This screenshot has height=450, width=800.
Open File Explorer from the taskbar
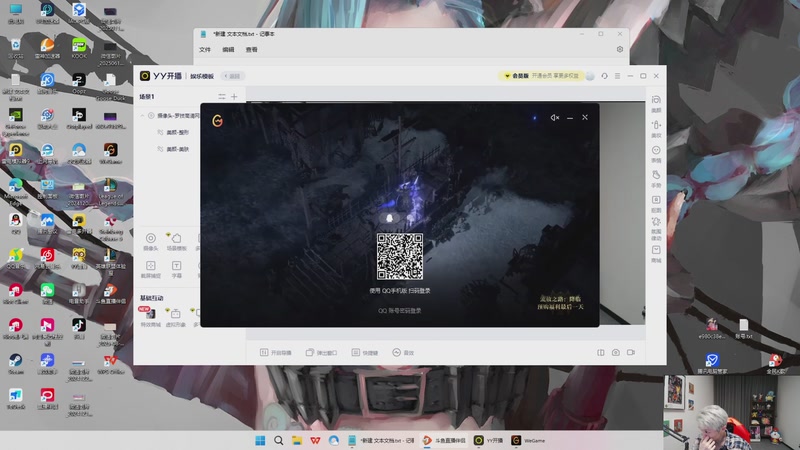(x=297, y=440)
